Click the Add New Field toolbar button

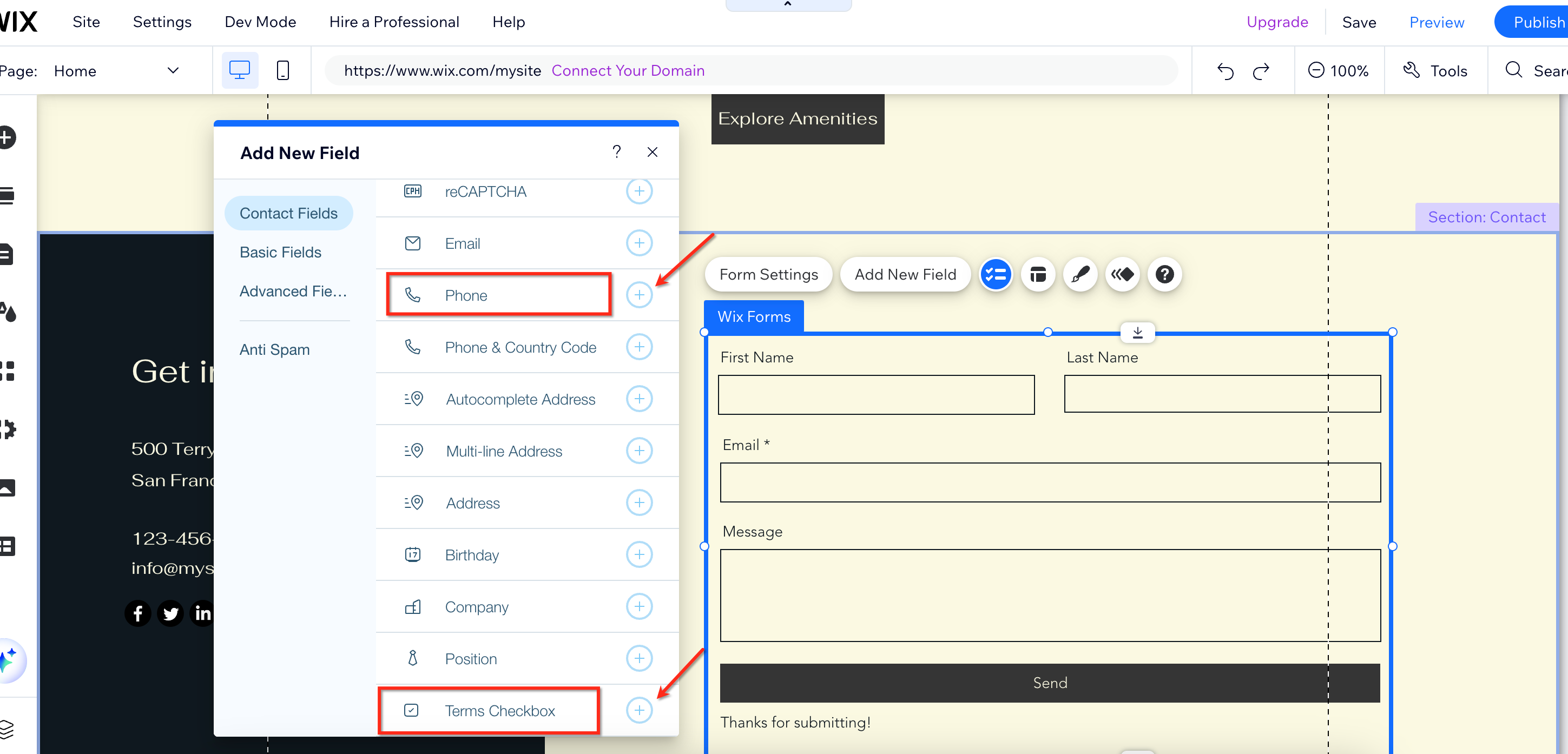[905, 274]
